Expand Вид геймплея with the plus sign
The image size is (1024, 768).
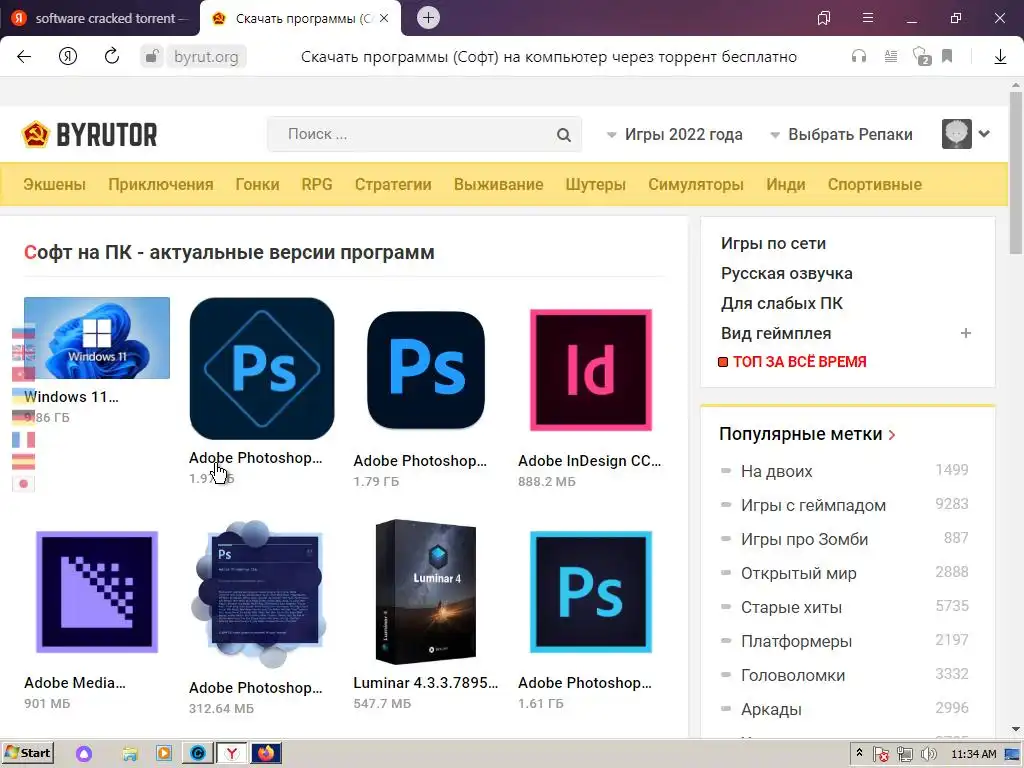966,333
